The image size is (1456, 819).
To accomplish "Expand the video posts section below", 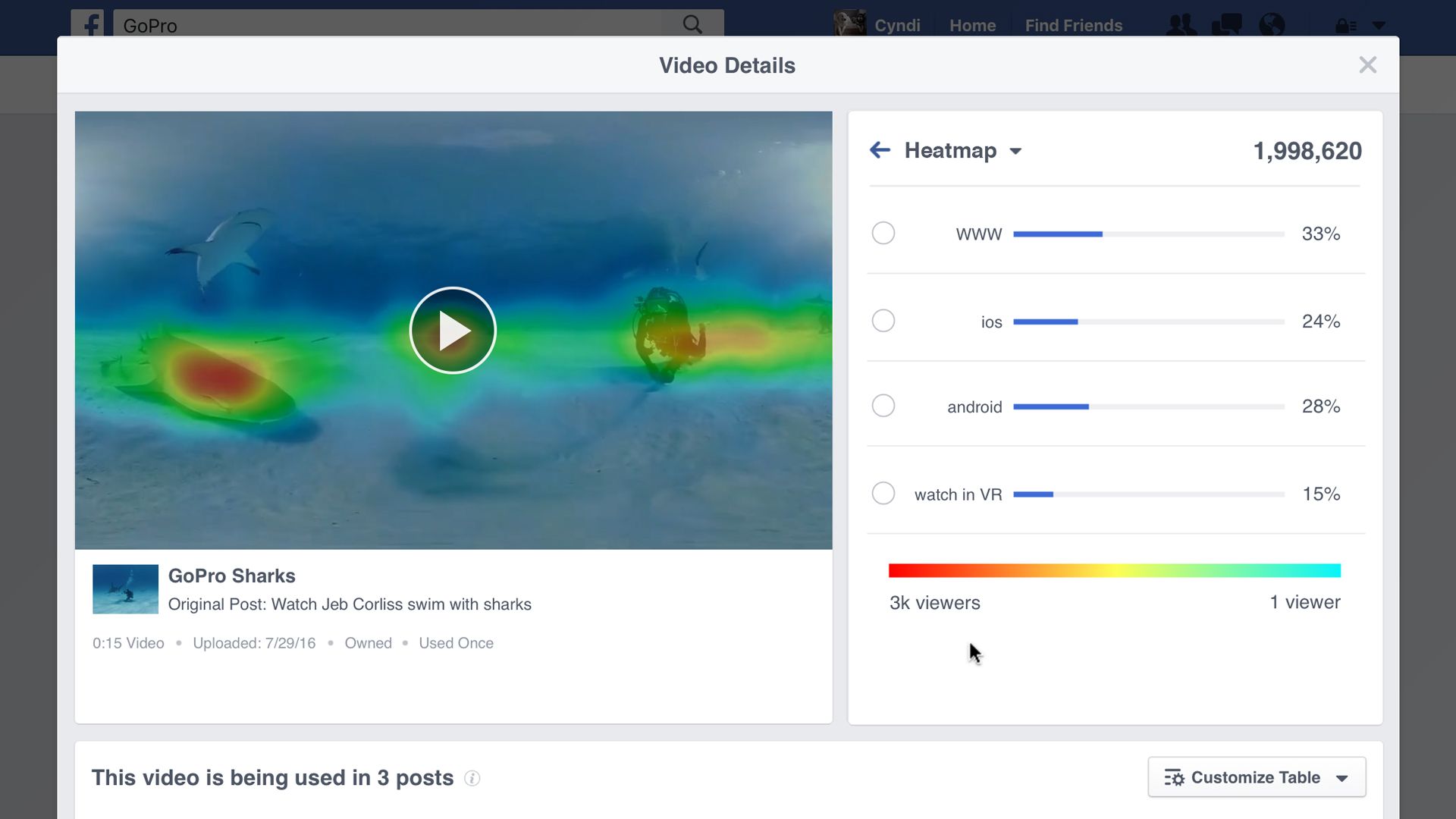I will click(272, 777).
